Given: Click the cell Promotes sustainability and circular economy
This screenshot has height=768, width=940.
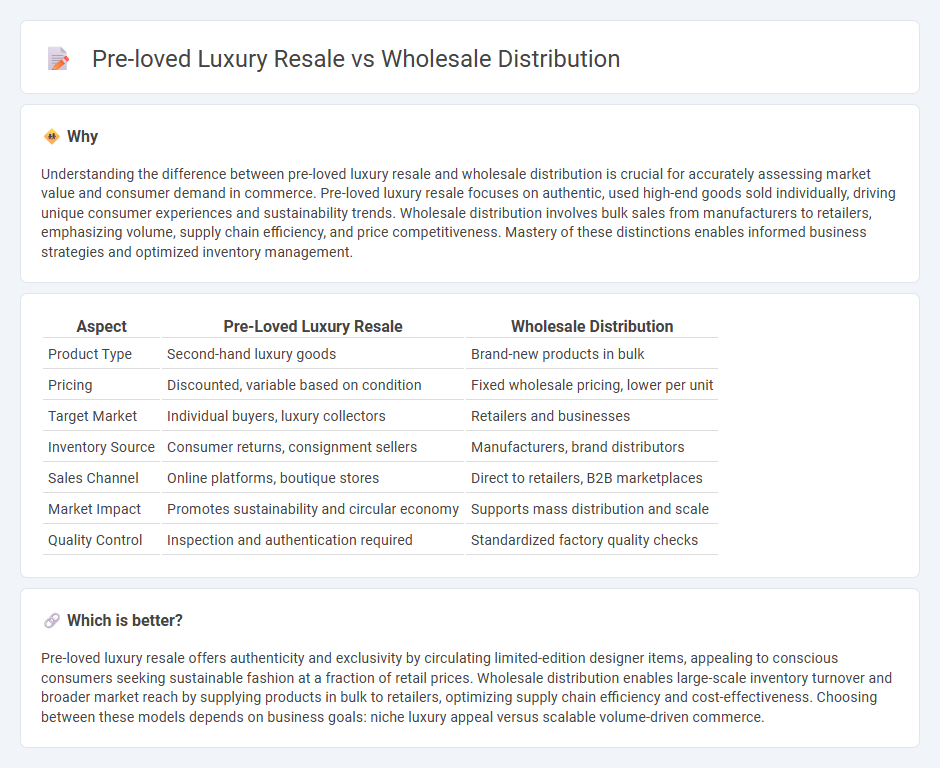Looking at the screenshot, I should point(312,509).
